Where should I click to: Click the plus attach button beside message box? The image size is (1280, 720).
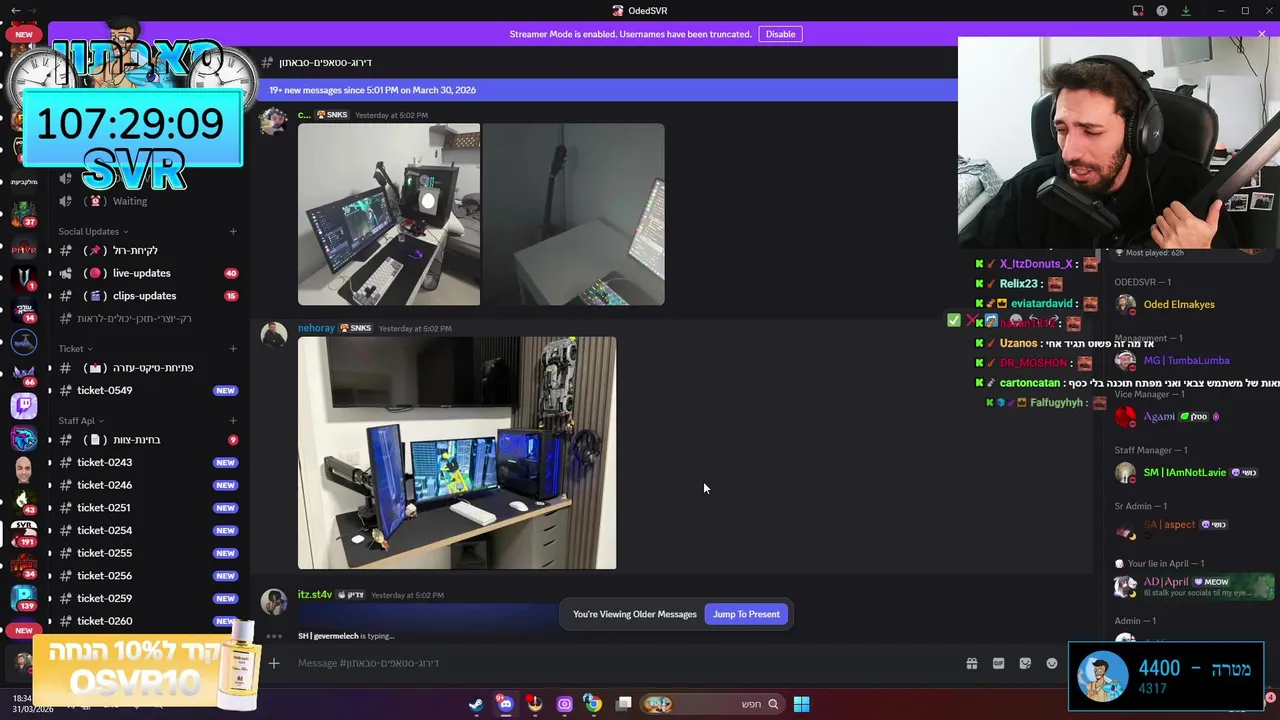(273, 663)
